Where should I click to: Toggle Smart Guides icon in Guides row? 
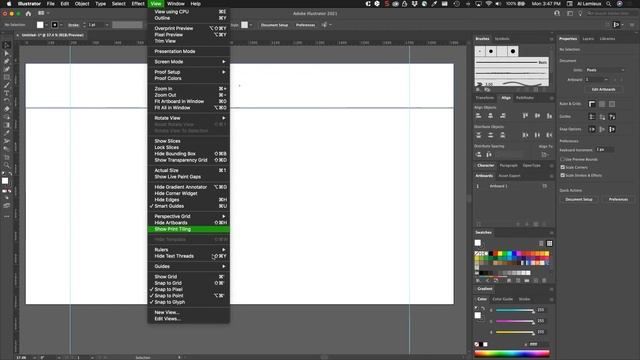612,117
